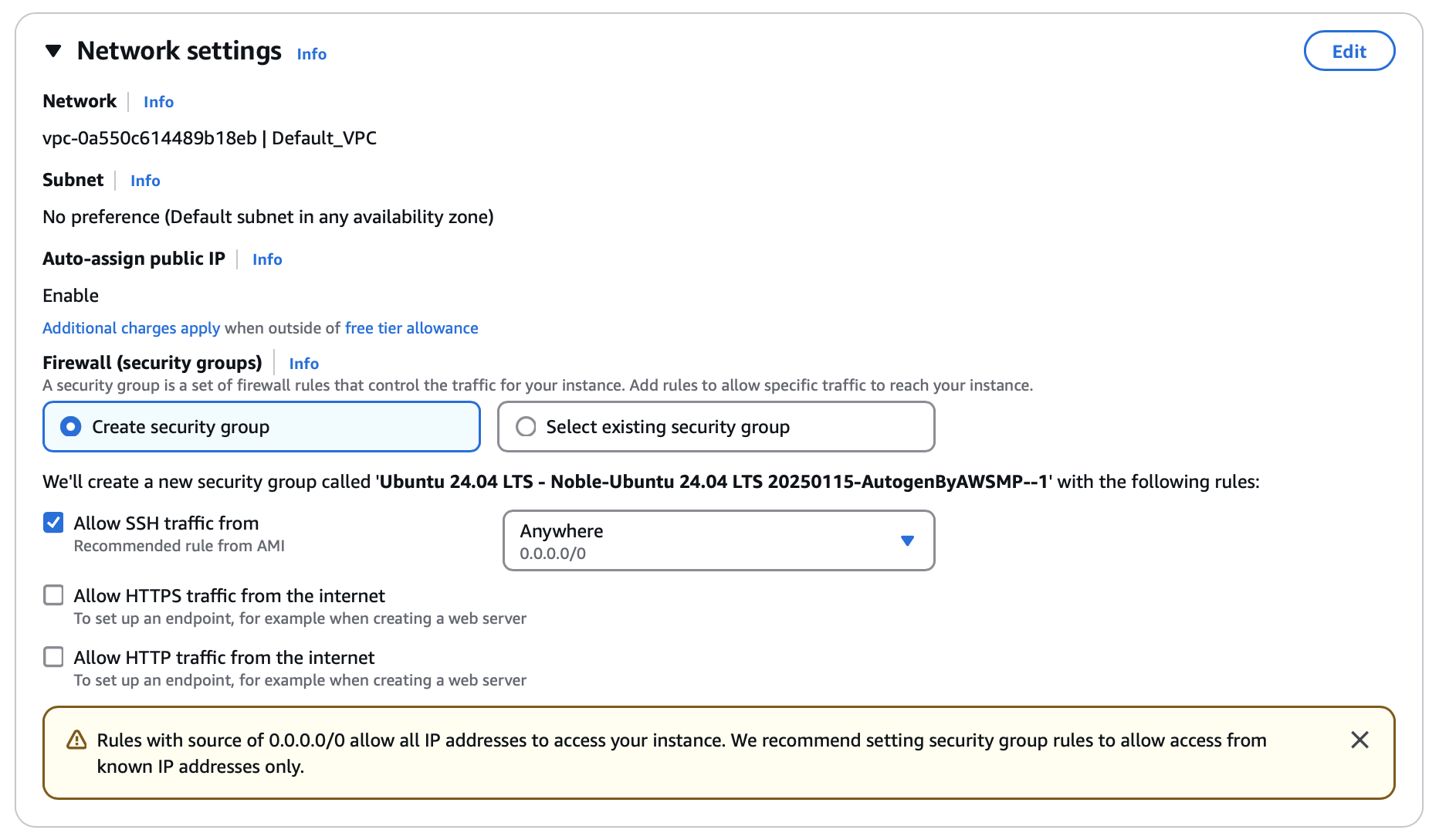Dismiss the 0.0.0.0/0 warning with X
Viewport: 1439px width, 840px height.
1359,740
